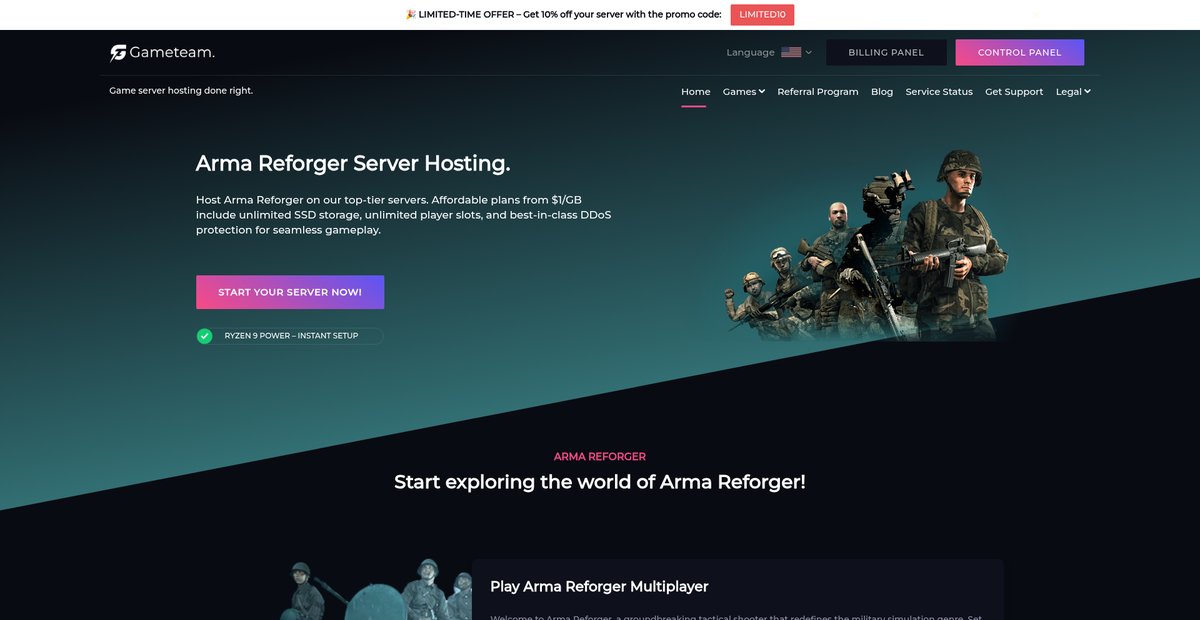Expand the Games menu
1200x620 pixels.
pyautogui.click(x=744, y=92)
